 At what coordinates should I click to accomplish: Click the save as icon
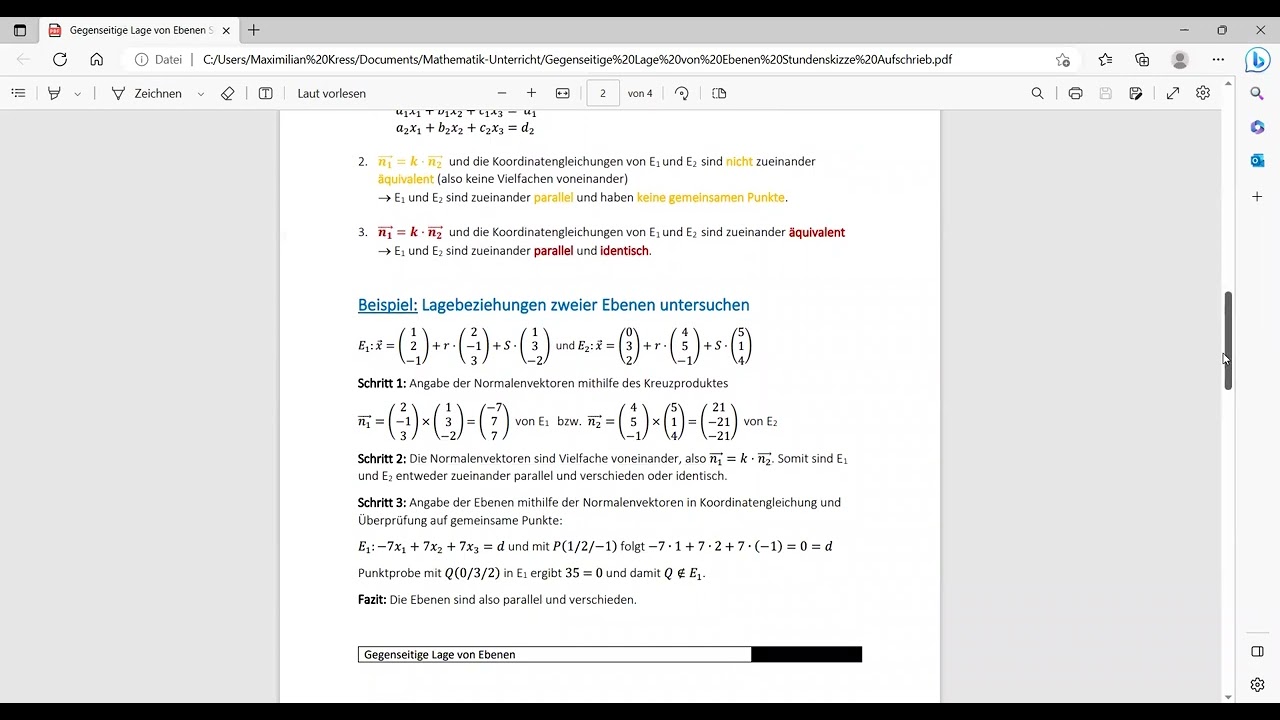pyautogui.click(x=1136, y=93)
